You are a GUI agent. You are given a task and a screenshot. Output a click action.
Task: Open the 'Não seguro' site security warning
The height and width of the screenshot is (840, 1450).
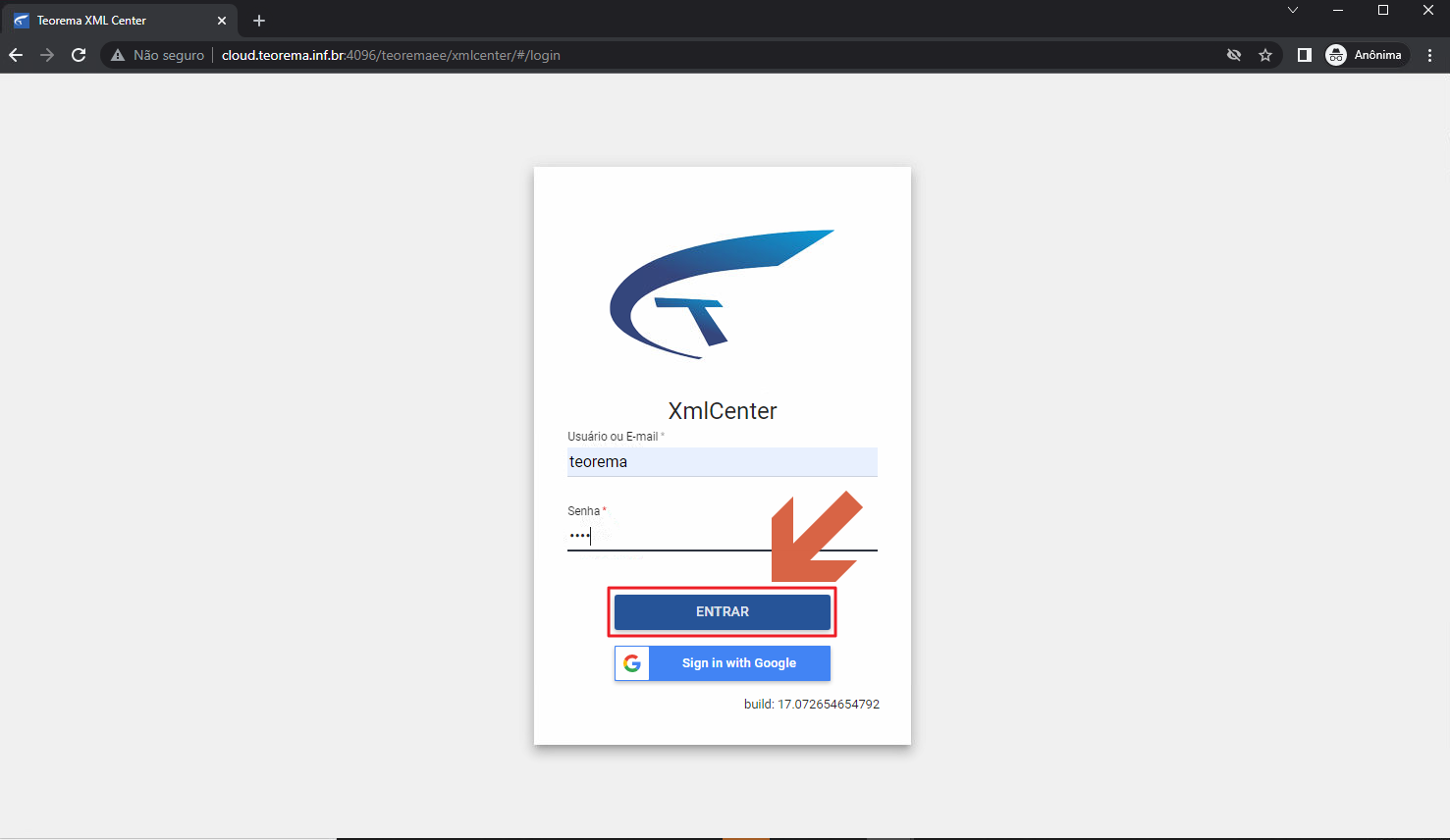(157, 55)
